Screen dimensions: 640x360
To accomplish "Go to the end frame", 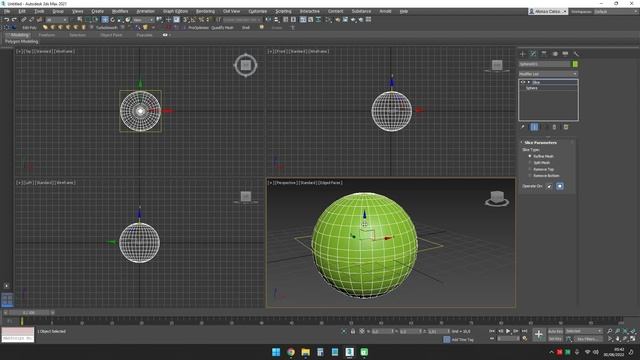I will [524, 331].
